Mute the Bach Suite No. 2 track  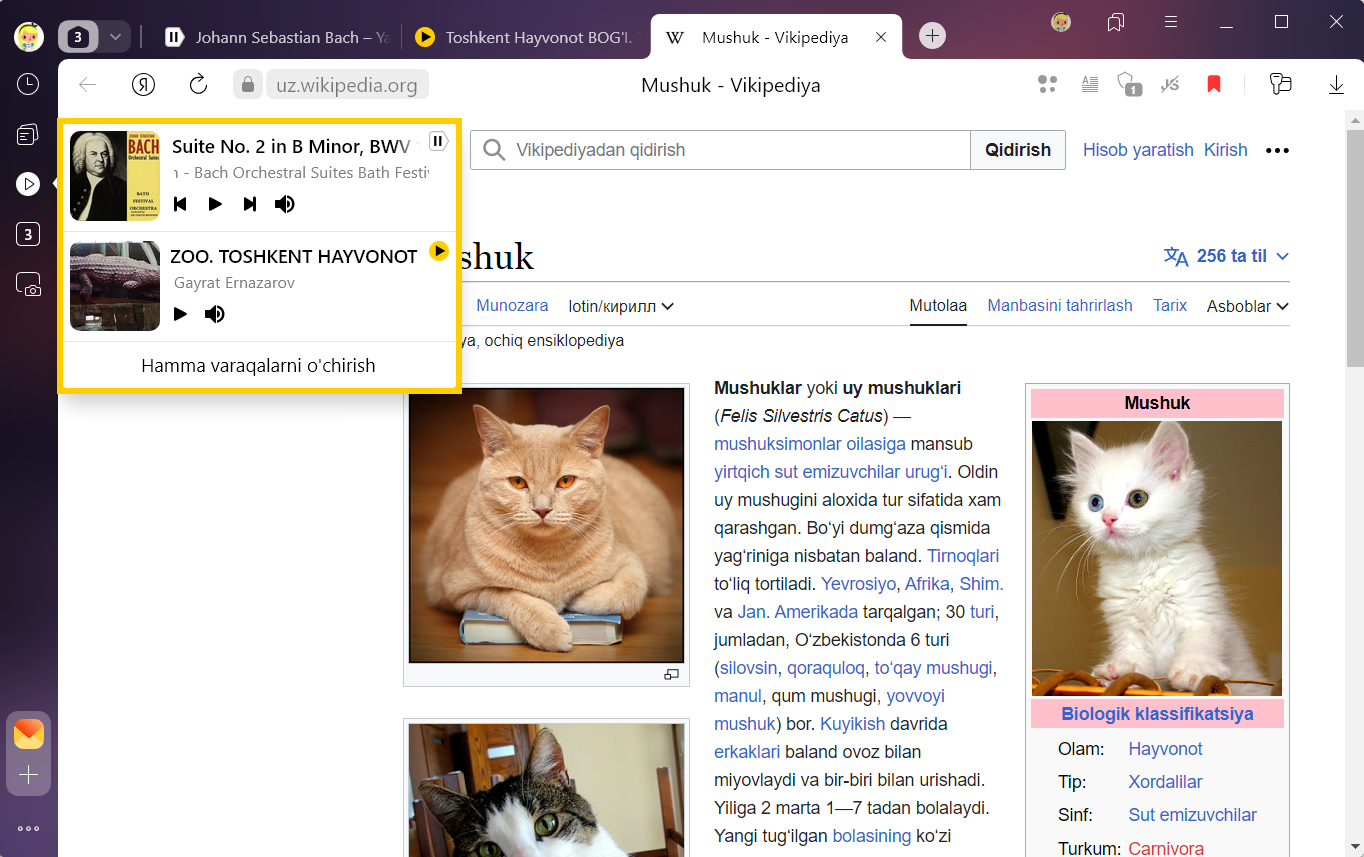(x=285, y=204)
